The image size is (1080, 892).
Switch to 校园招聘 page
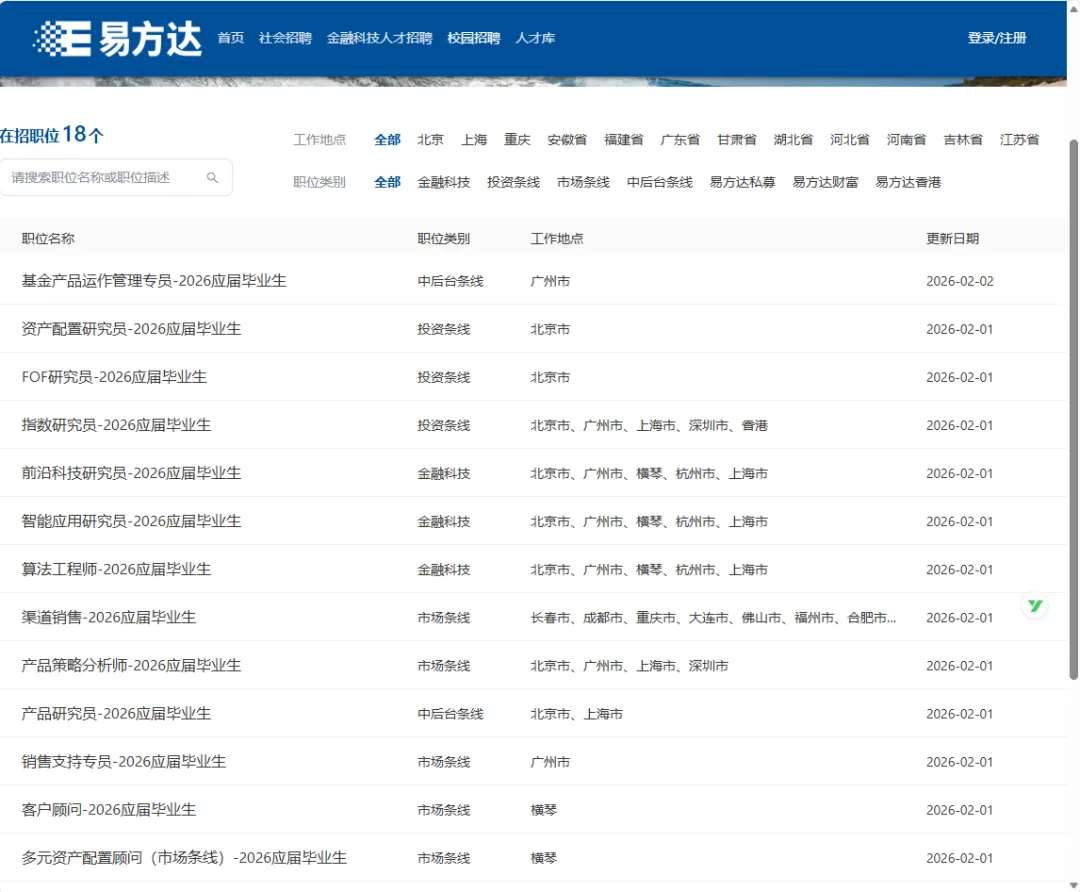(474, 38)
